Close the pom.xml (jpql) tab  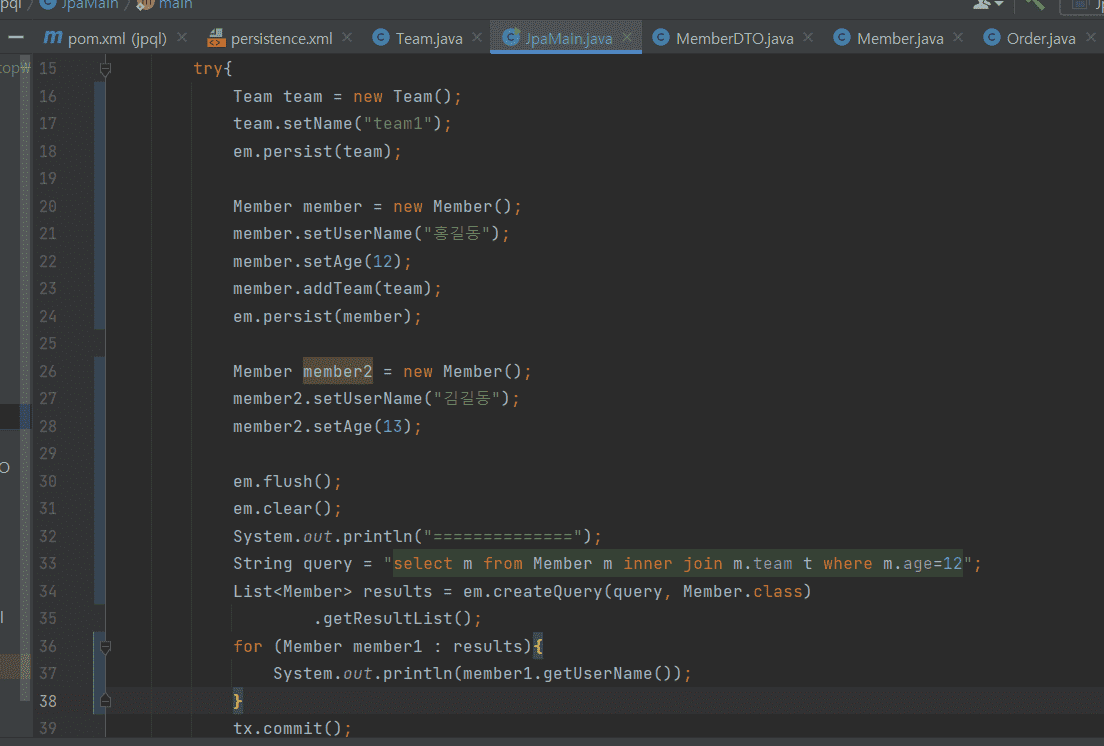click(182, 37)
